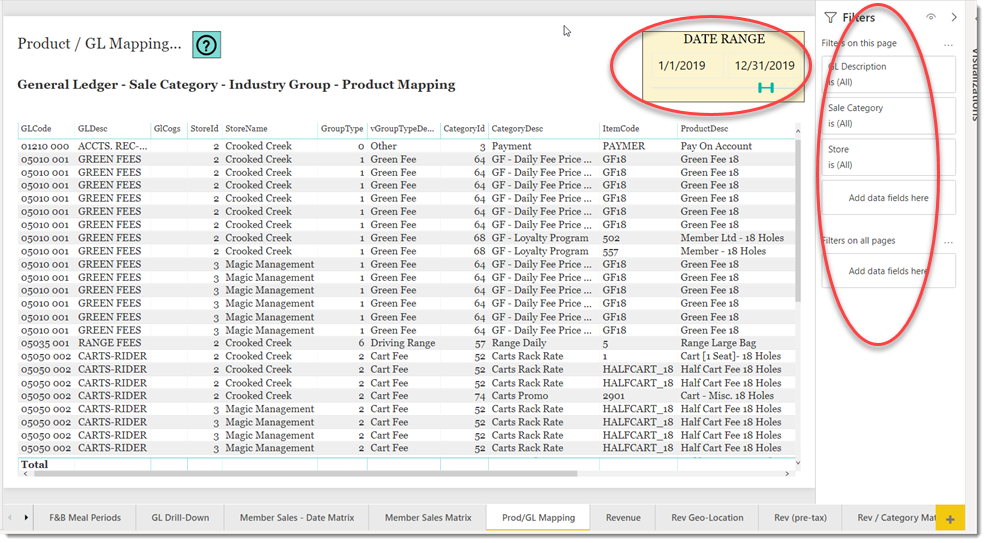Click the scroll-down arrow of table

pyautogui.click(x=798, y=463)
